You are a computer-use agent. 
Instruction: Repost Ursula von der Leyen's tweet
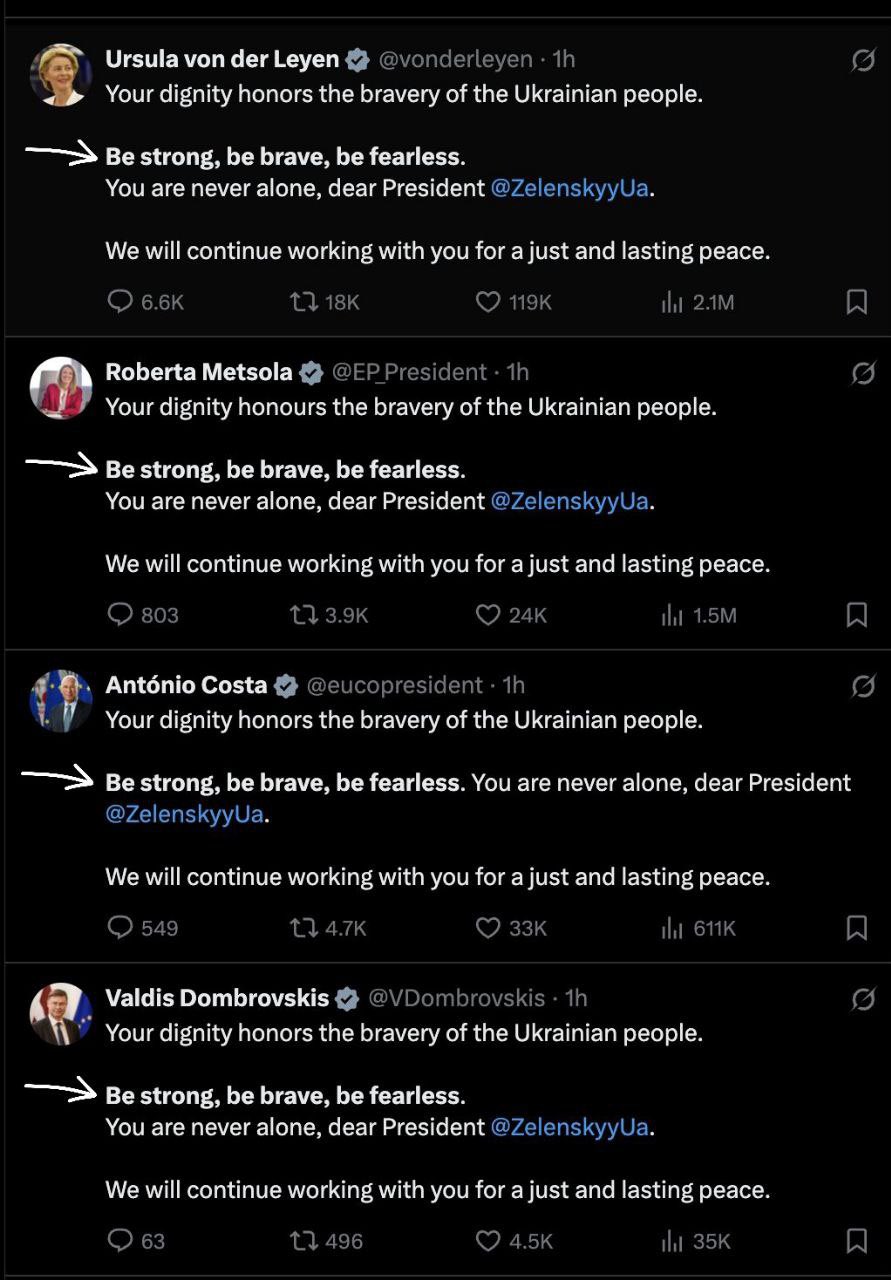[324, 302]
